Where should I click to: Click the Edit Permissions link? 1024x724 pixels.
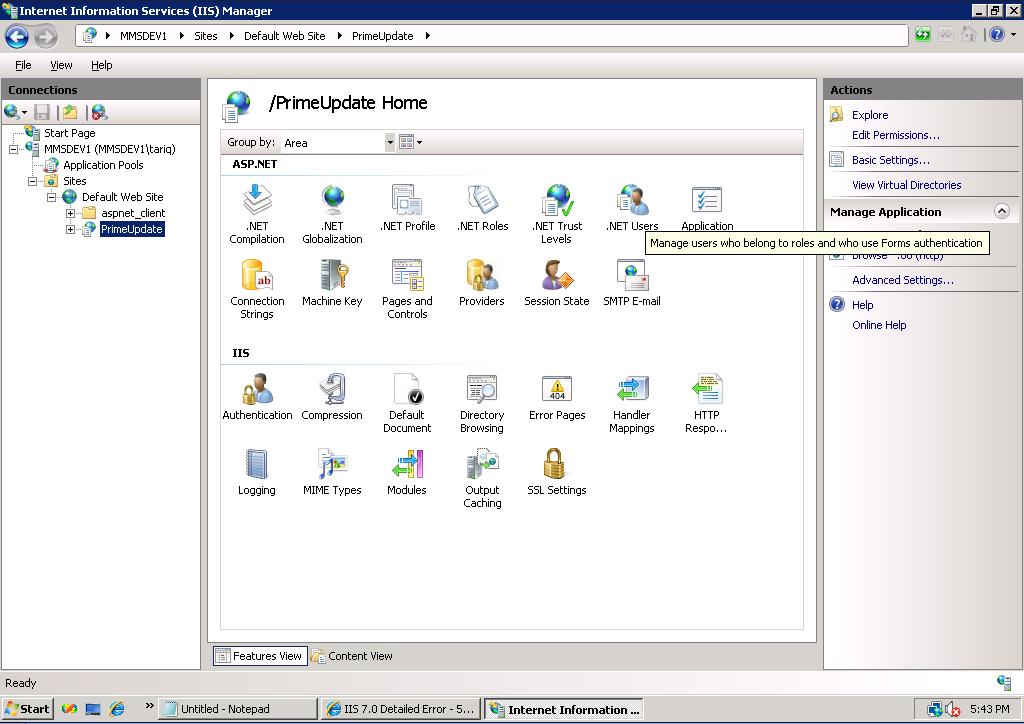coord(895,135)
